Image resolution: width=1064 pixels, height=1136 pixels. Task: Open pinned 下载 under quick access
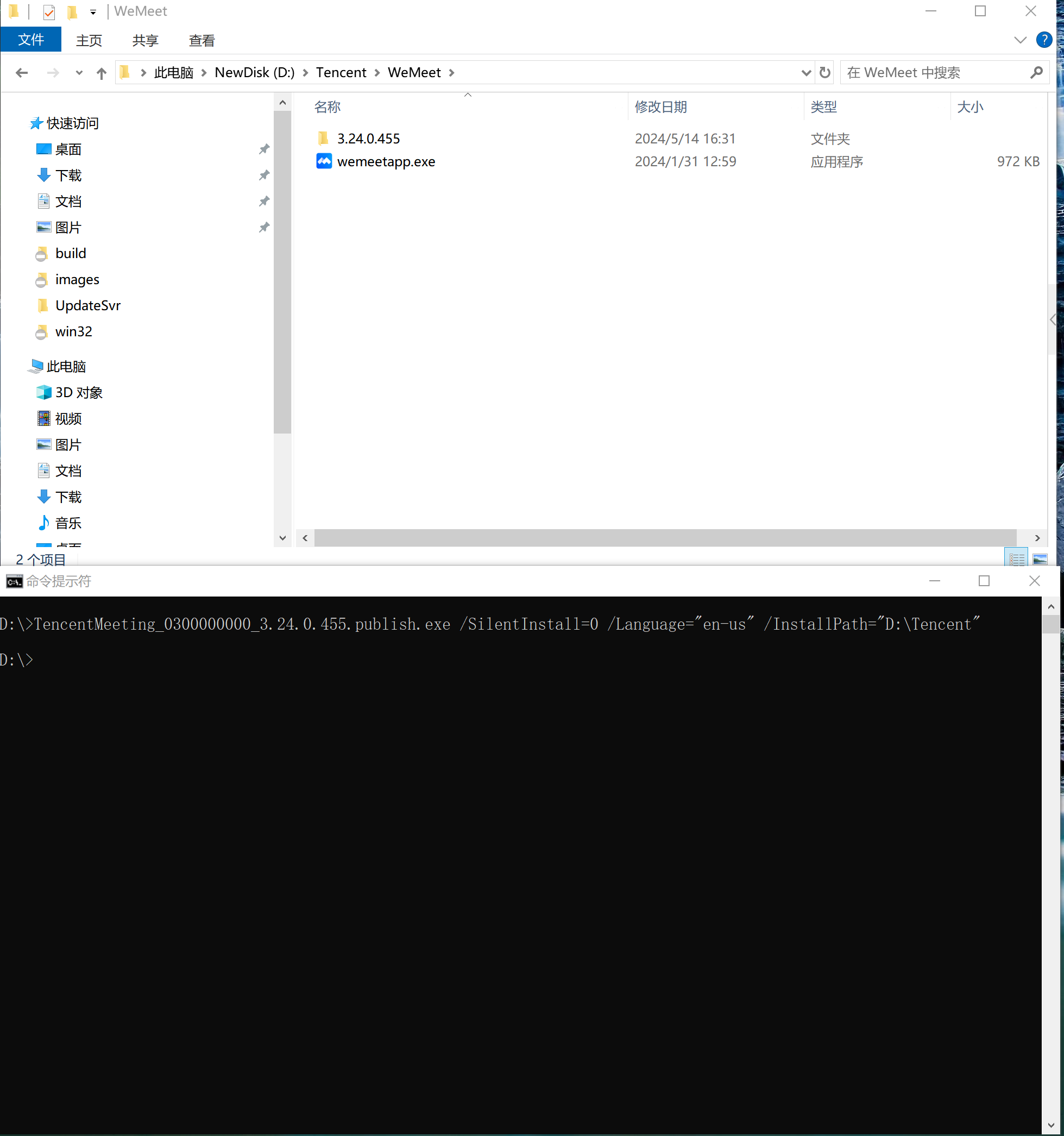(x=68, y=175)
